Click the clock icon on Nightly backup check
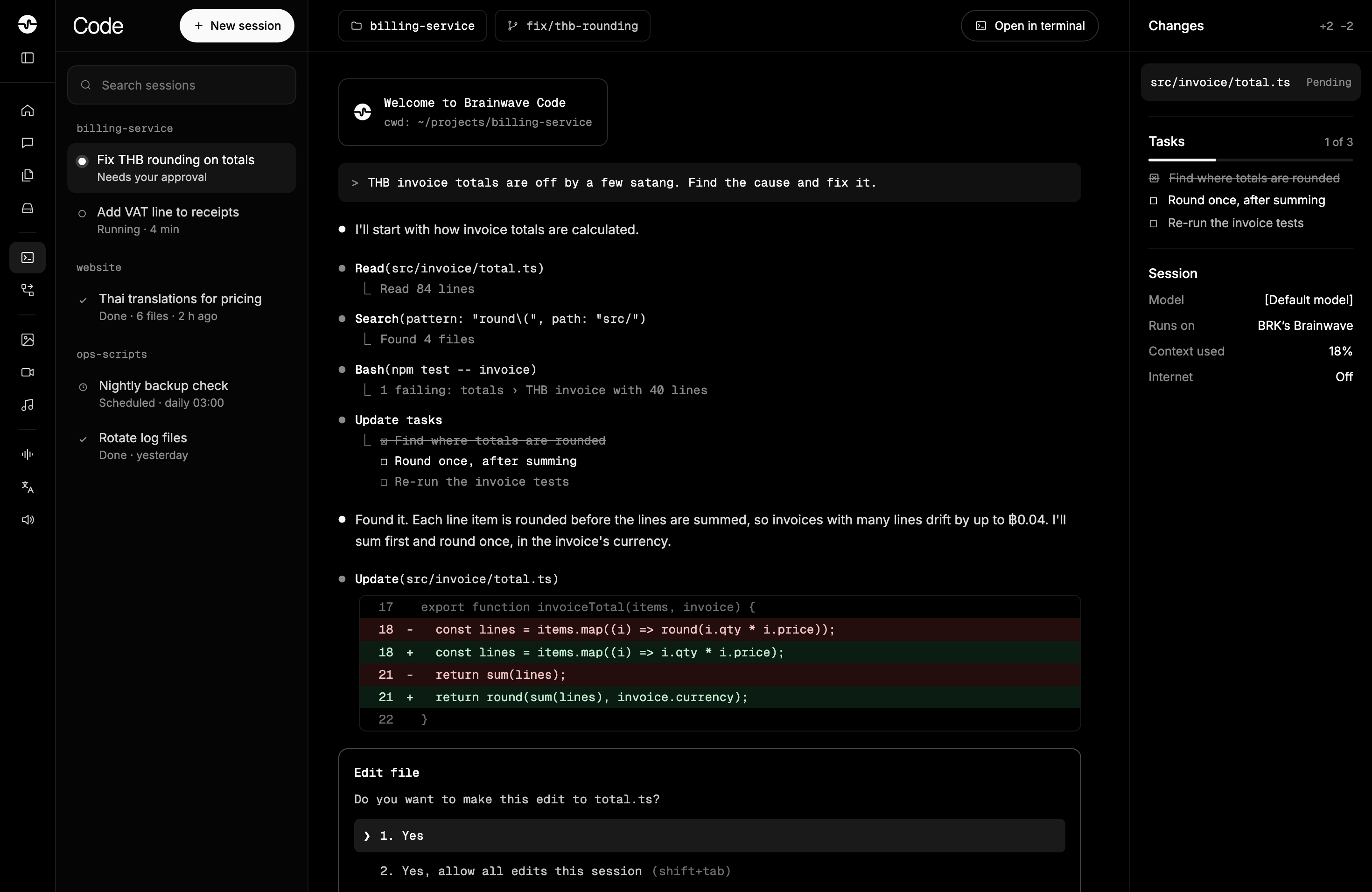This screenshot has height=892, width=1372. (x=83, y=387)
